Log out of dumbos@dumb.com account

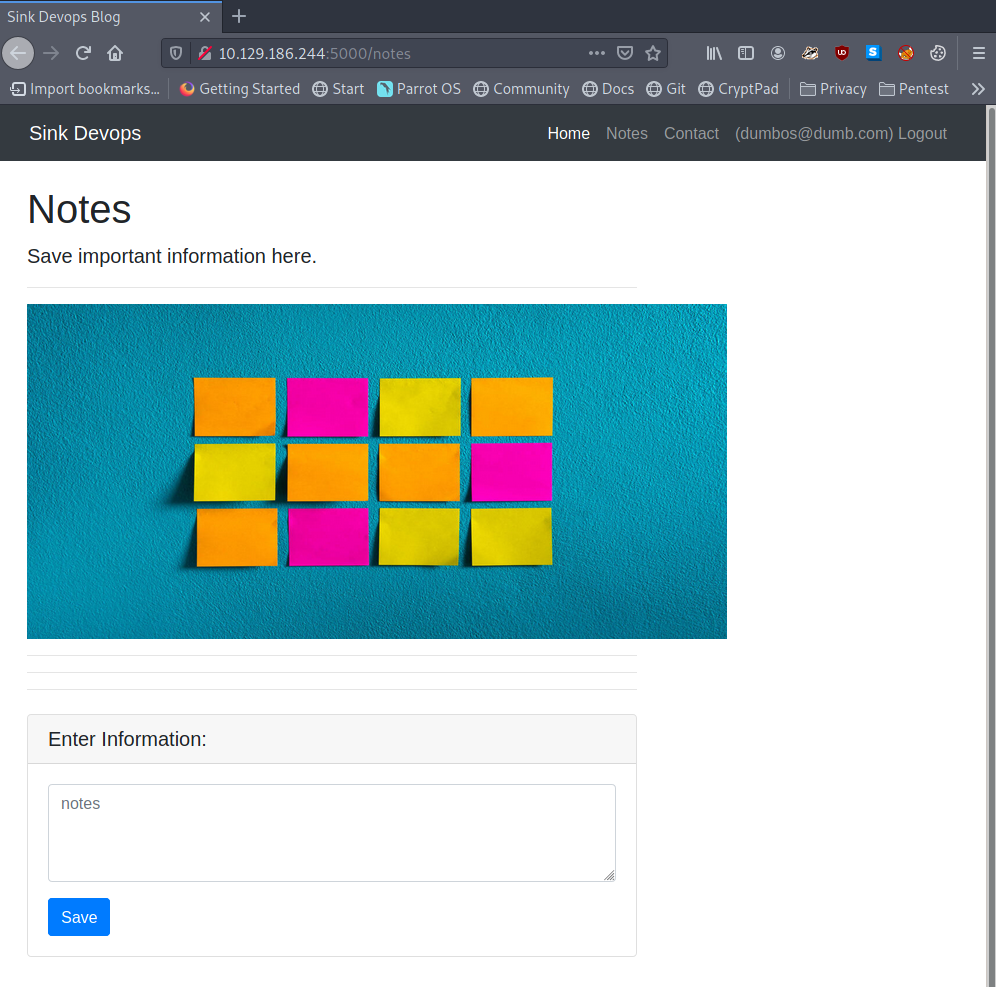pyautogui.click(x=921, y=134)
